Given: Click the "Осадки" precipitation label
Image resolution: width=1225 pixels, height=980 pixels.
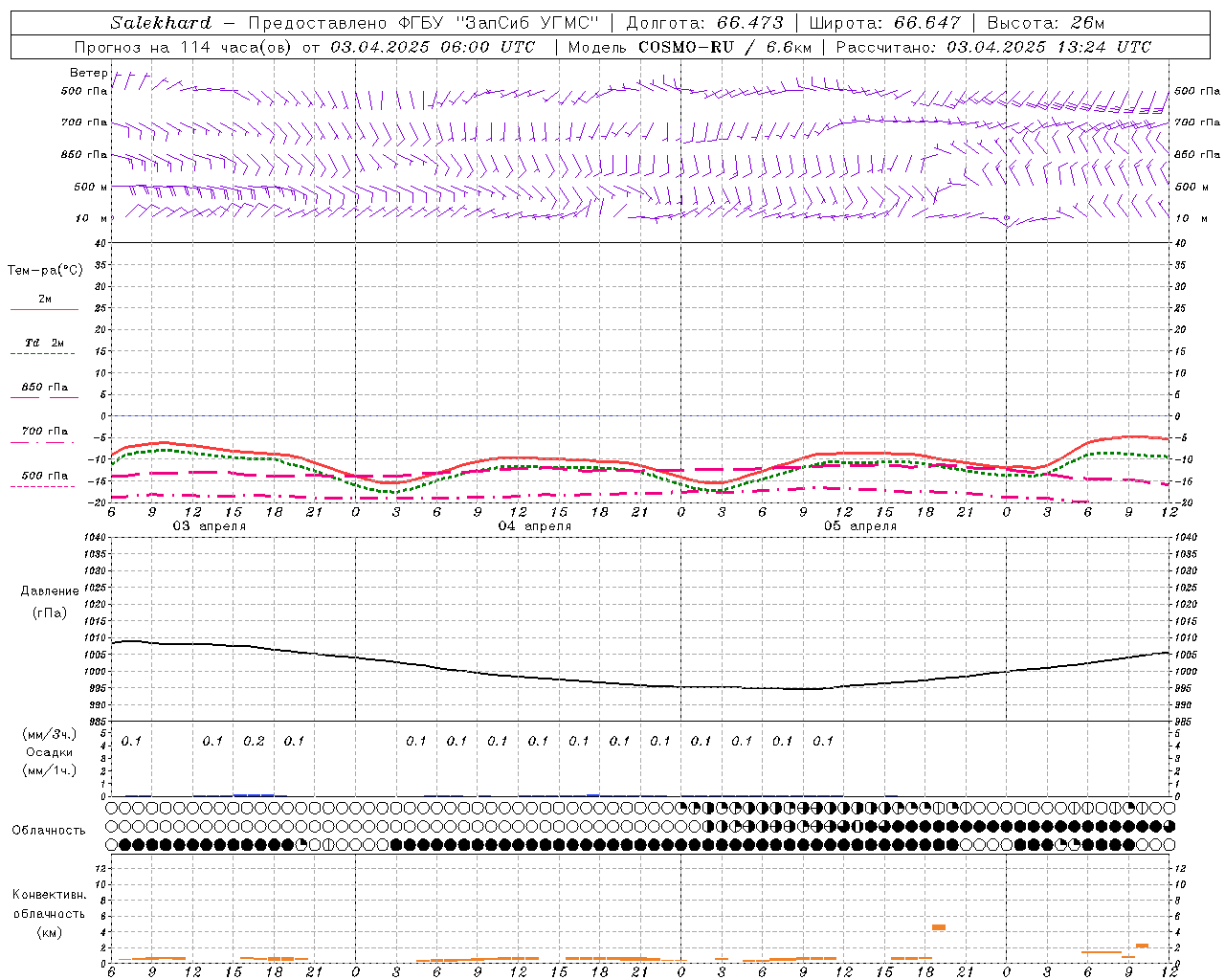Looking at the screenshot, I should click(x=50, y=752).
